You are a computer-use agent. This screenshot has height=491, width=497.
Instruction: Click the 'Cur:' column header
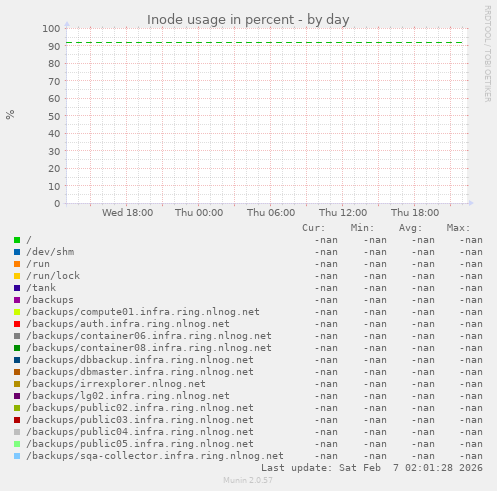[313, 228]
